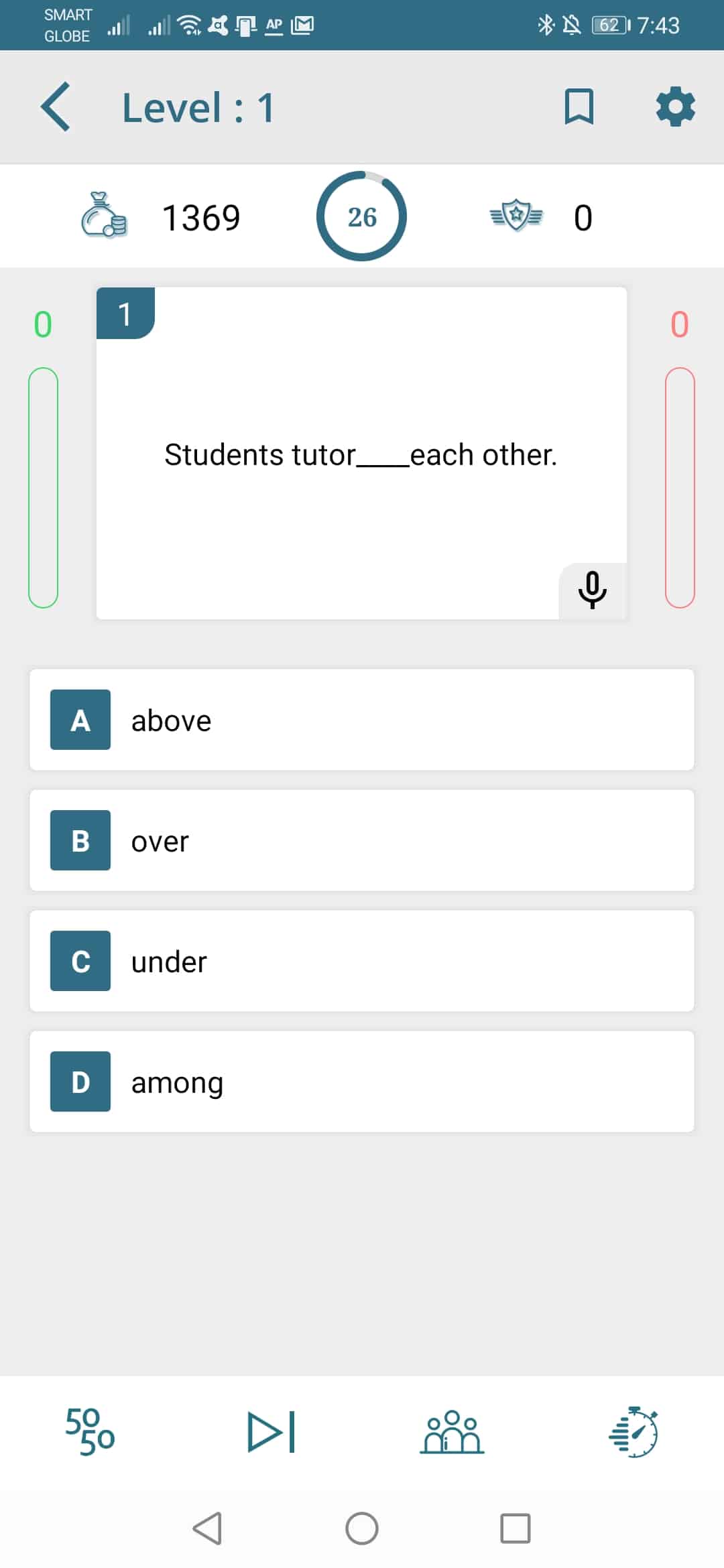Tap the back arrow beside Level 1
Image resolution: width=724 pixels, height=1568 pixels.
(56, 107)
